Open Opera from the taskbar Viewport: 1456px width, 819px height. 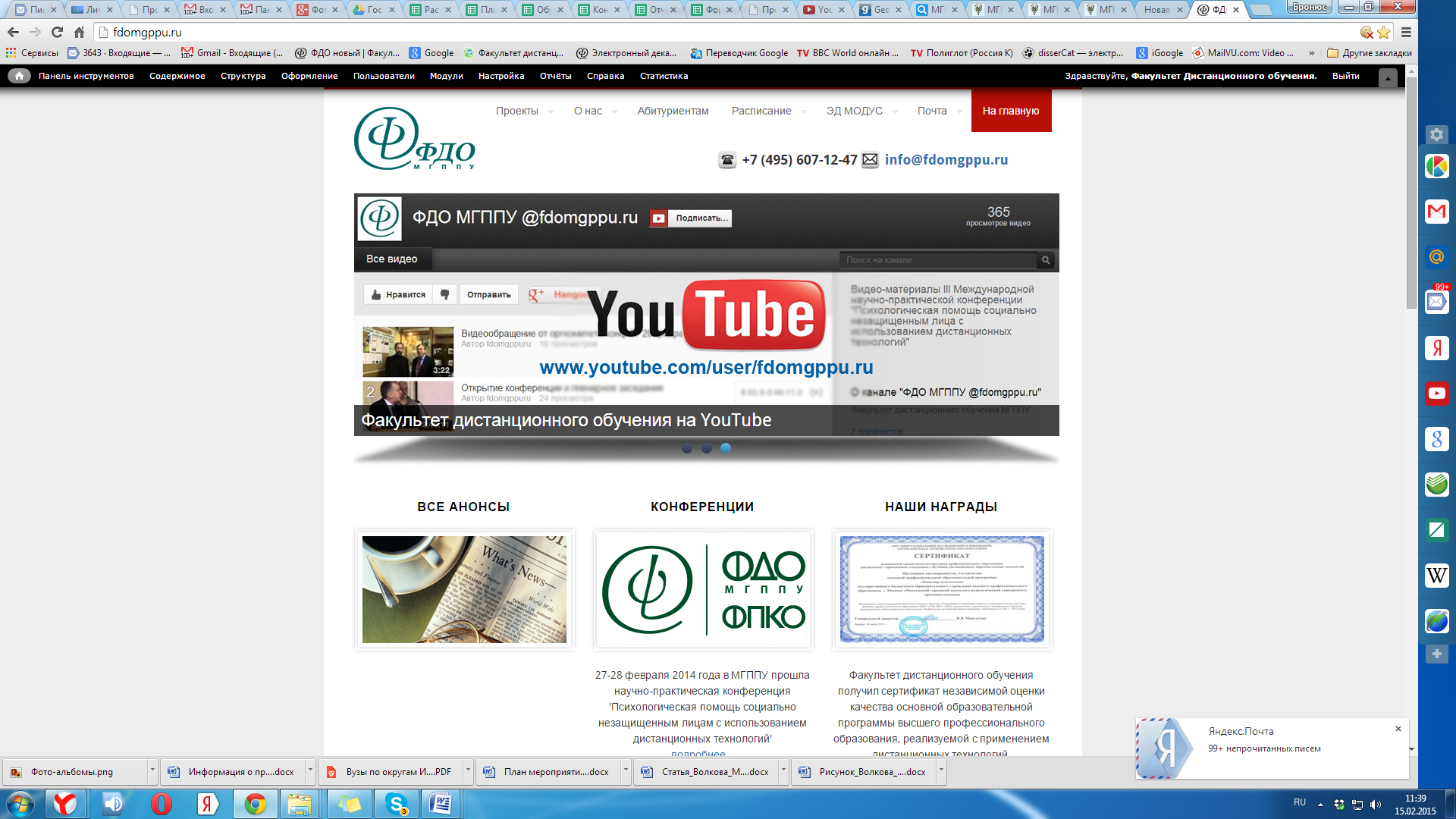(161, 804)
